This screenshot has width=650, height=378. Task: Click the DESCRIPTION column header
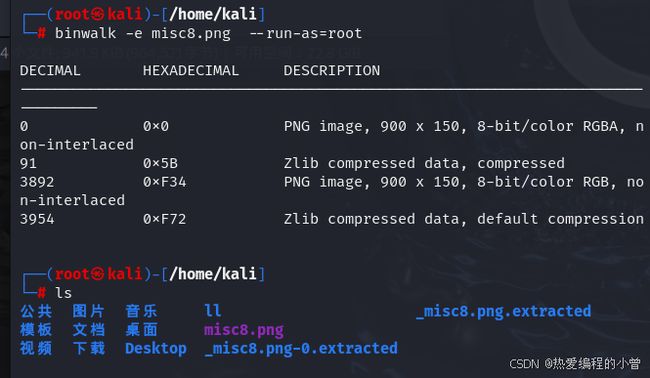coord(332,70)
